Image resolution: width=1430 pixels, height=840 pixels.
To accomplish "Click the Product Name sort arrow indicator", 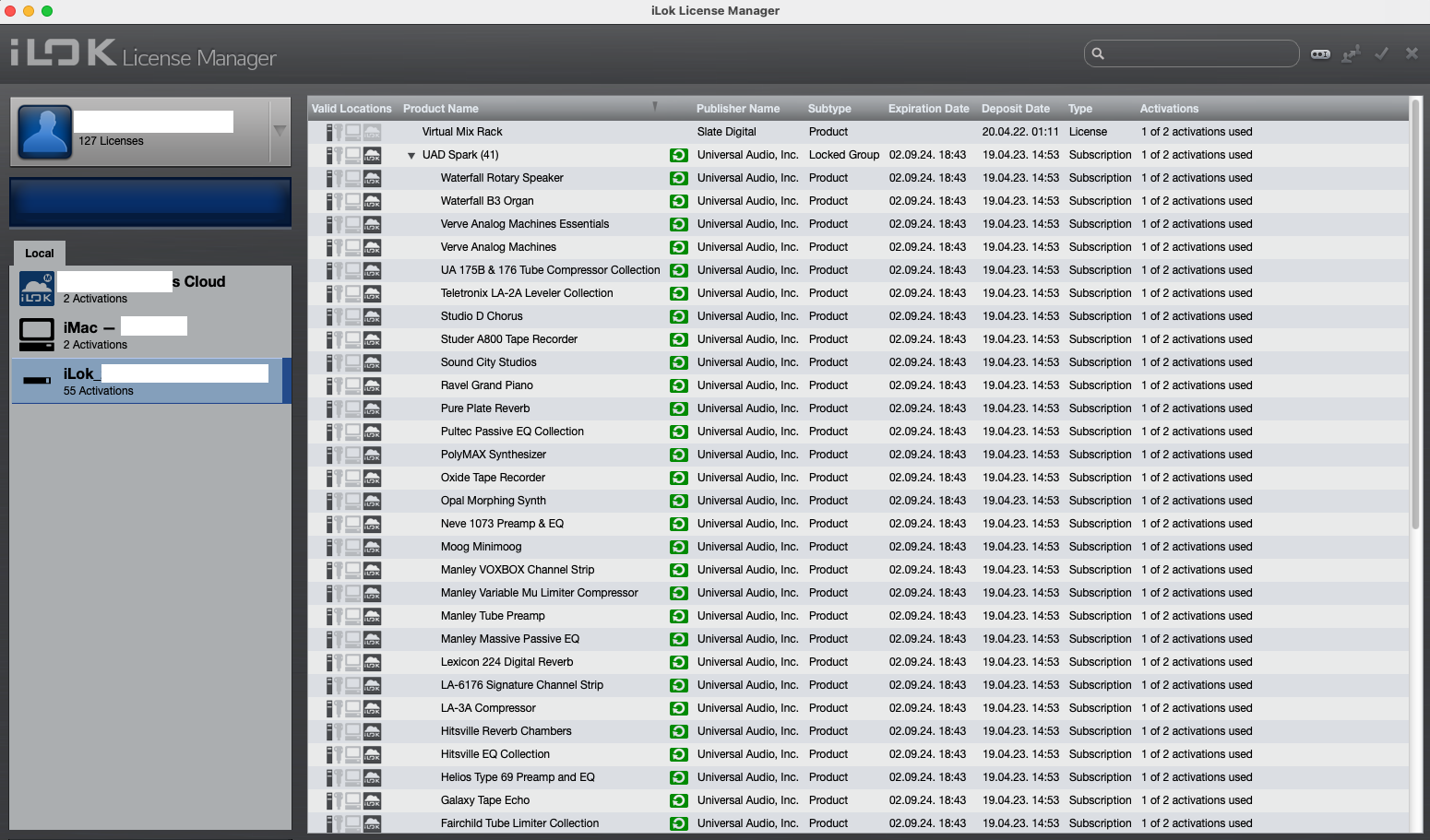I will (x=655, y=107).
